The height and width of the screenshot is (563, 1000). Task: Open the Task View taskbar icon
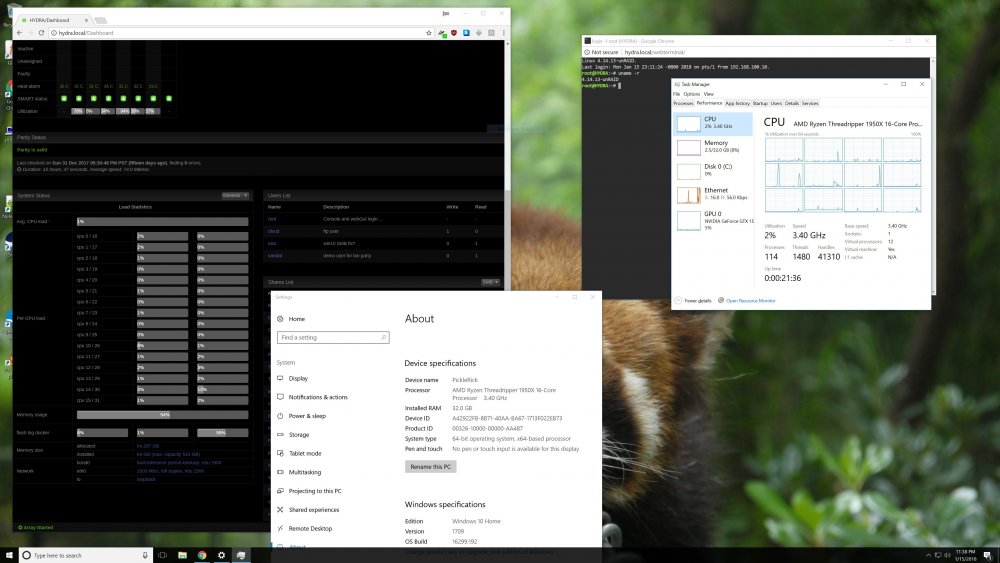coord(163,555)
